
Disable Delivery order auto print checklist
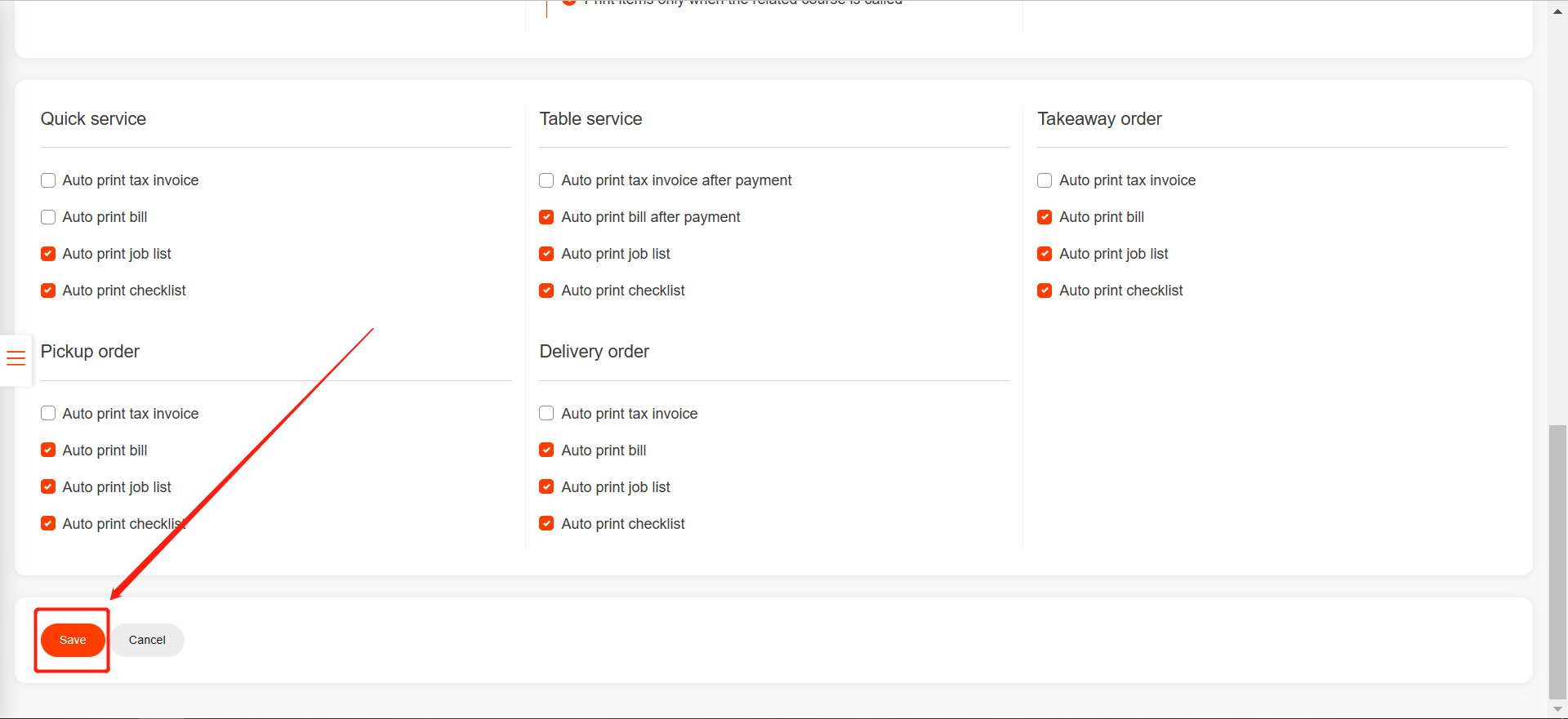(546, 524)
